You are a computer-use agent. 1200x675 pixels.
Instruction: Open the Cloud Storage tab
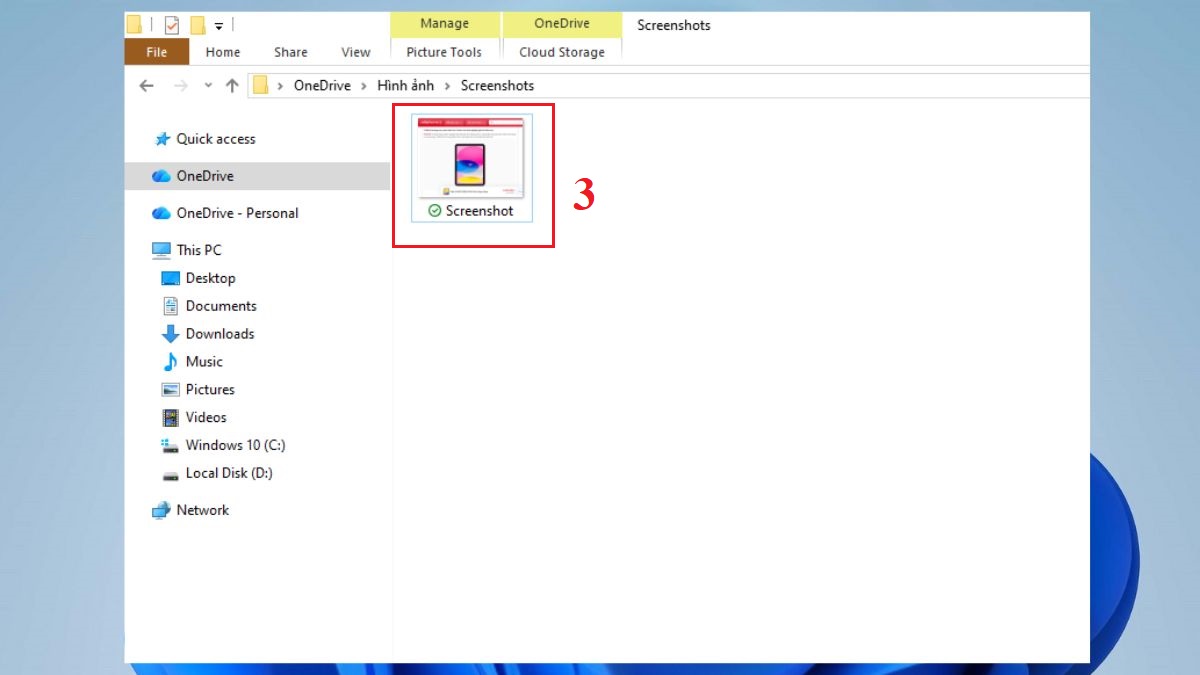[x=562, y=52]
